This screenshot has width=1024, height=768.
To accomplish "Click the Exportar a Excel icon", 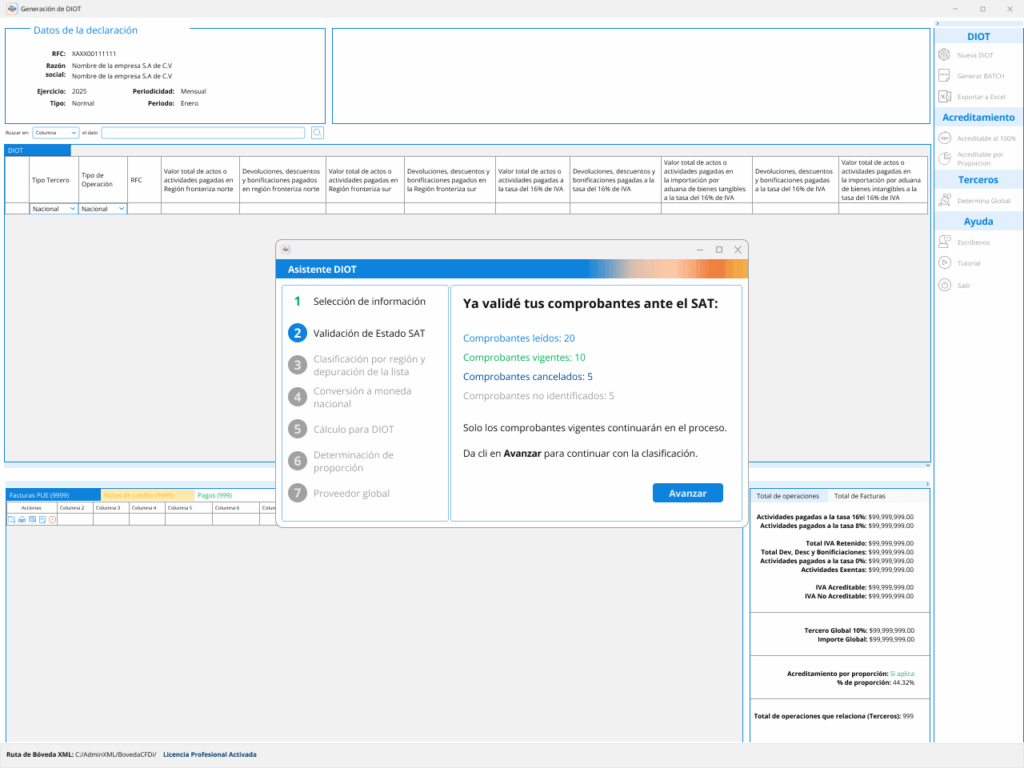I will point(944,97).
